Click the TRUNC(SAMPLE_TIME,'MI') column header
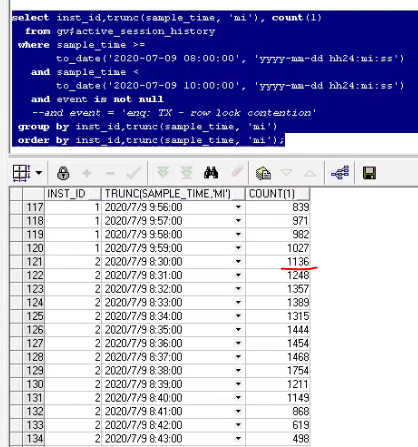The image size is (418, 447). pos(173,194)
